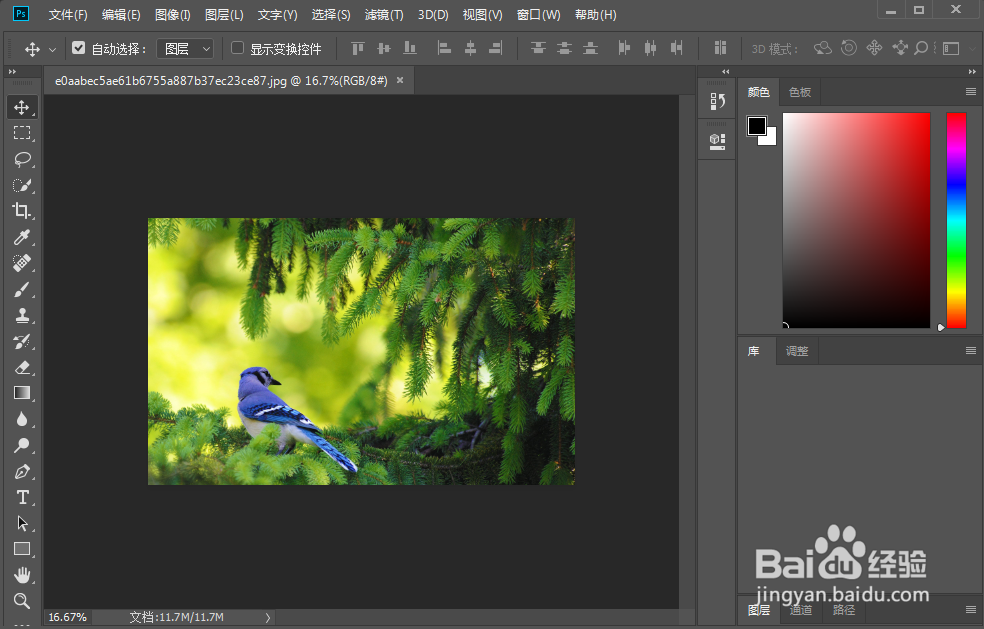The width and height of the screenshot is (984, 629).
Task: Select the Eyedropper tool
Action: click(x=22, y=237)
